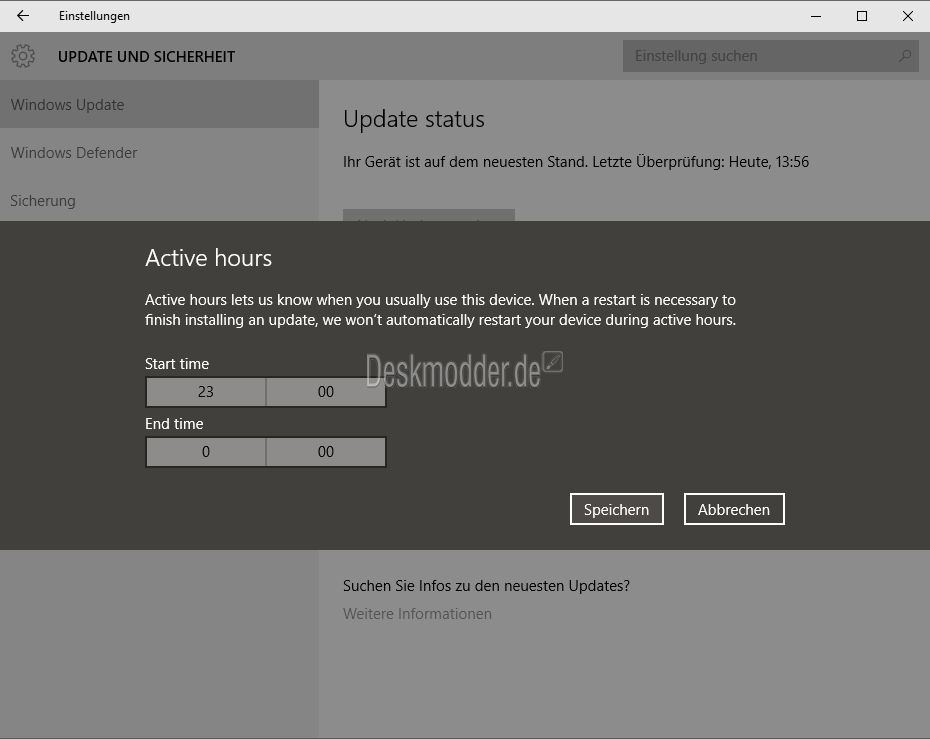Select Windows Update in sidebar
The image size is (930, 739).
pyautogui.click(x=159, y=104)
